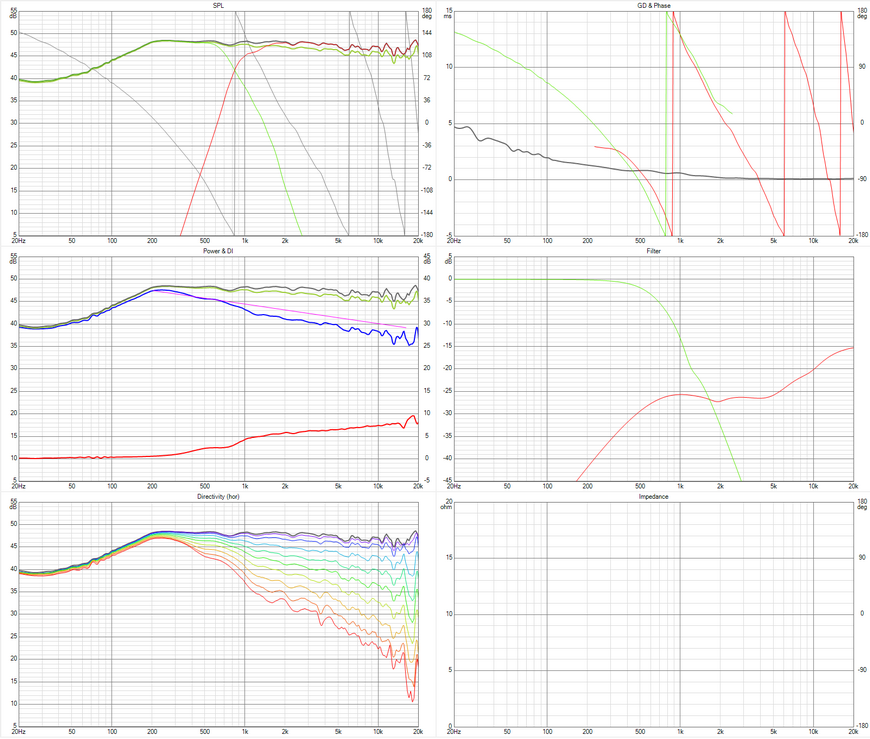The width and height of the screenshot is (870, 739).
Task: Click the 5k label under Power & DI chart
Action: pos(338,487)
